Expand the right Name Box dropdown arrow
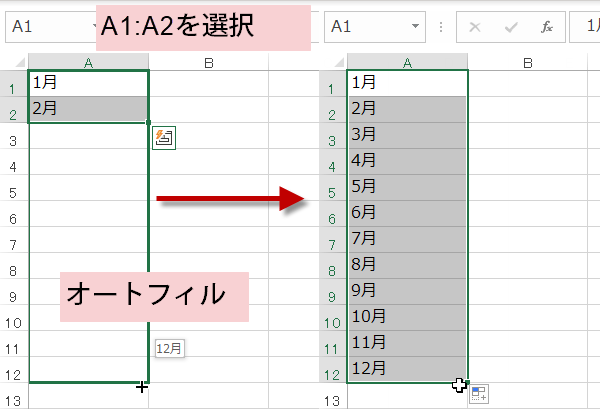This screenshot has width=600, height=409. pos(416,27)
